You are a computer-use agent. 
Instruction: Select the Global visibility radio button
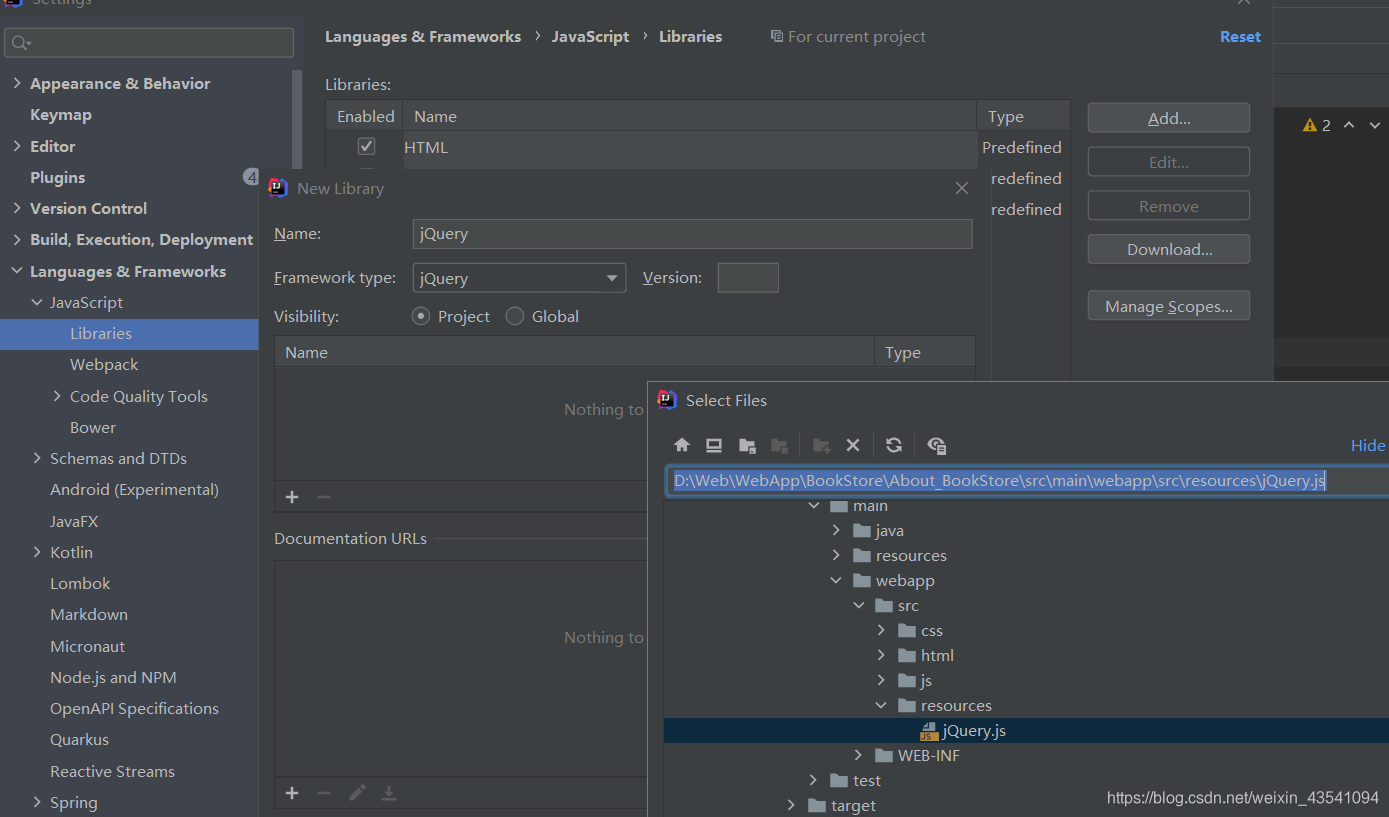(x=515, y=316)
